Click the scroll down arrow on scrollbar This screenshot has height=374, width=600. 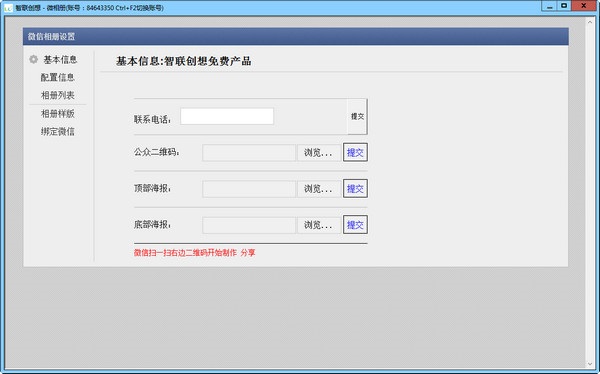(590, 364)
